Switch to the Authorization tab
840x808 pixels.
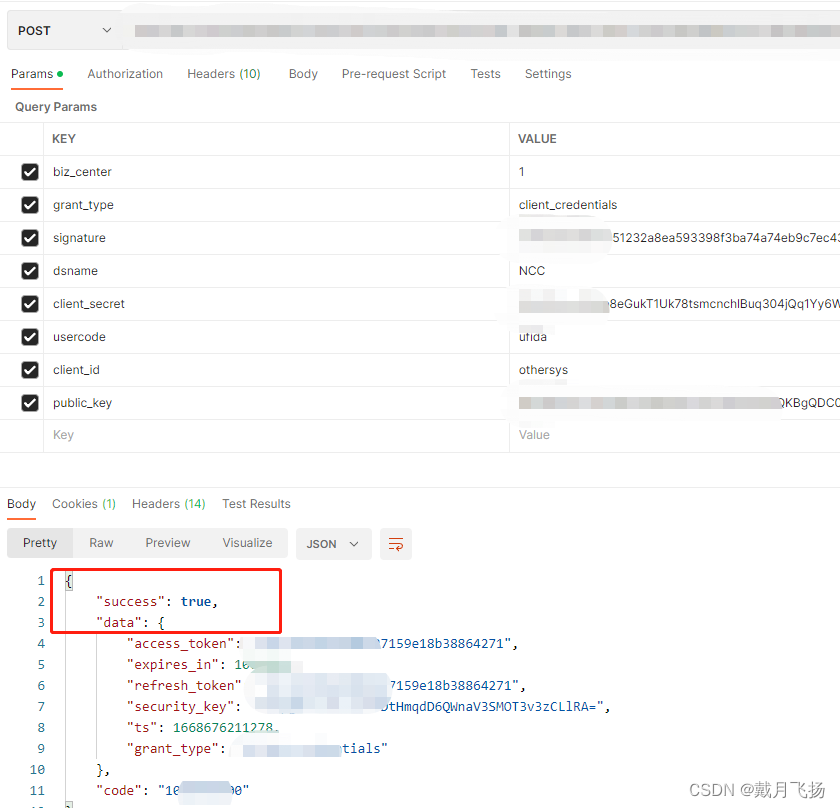pyautogui.click(x=125, y=73)
